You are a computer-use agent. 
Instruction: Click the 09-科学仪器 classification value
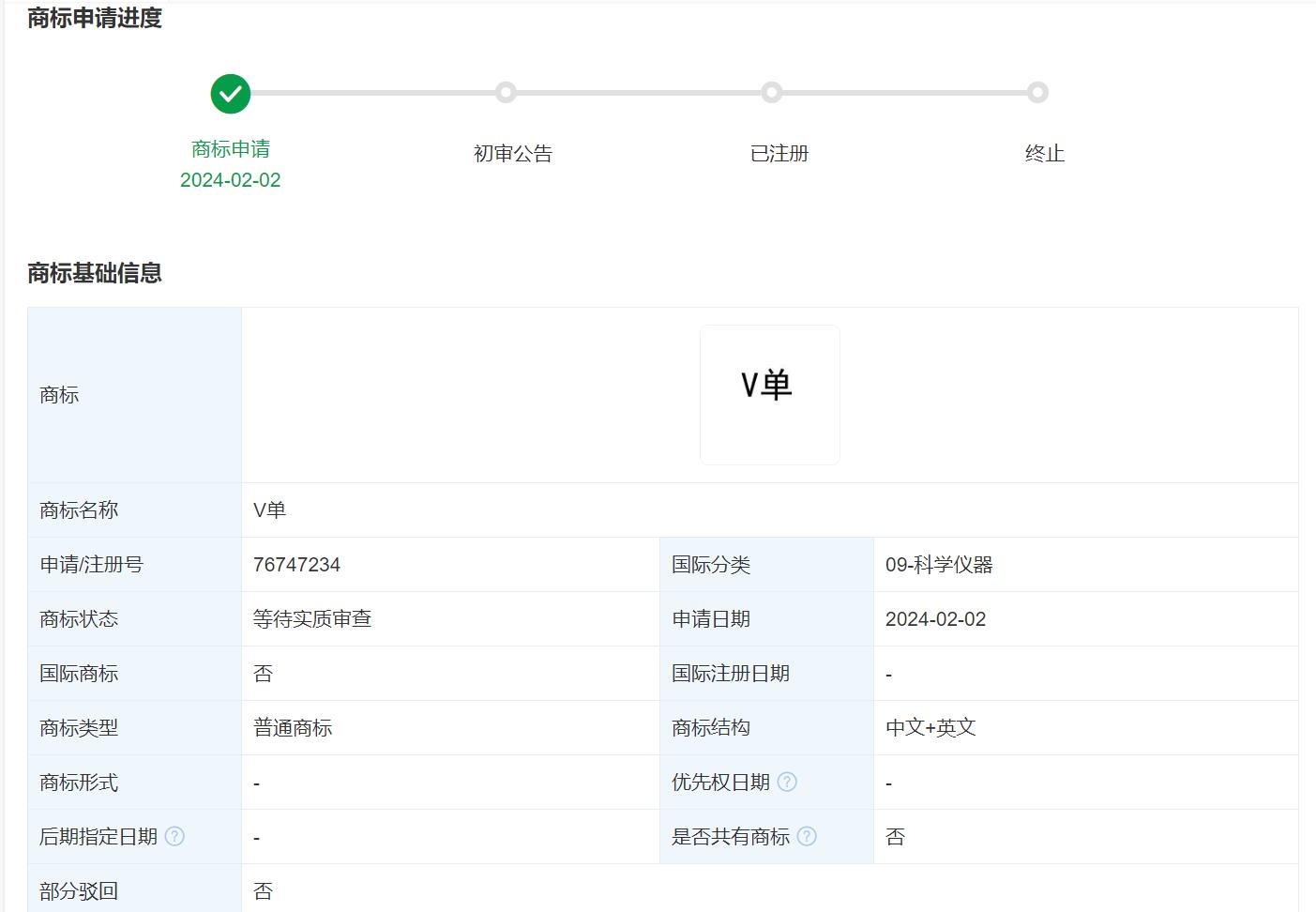point(939,565)
